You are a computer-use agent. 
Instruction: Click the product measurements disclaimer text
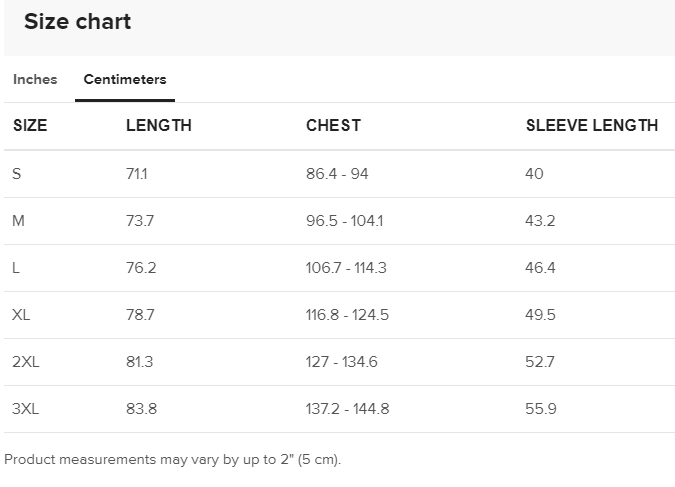pyautogui.click(x=172, y=460)
